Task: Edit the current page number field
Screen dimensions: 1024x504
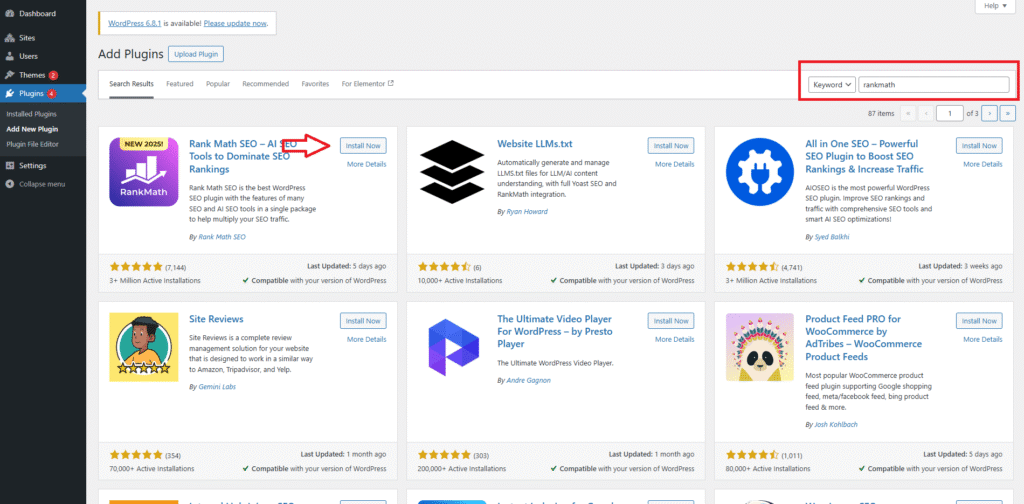Action: coord(950,113)
